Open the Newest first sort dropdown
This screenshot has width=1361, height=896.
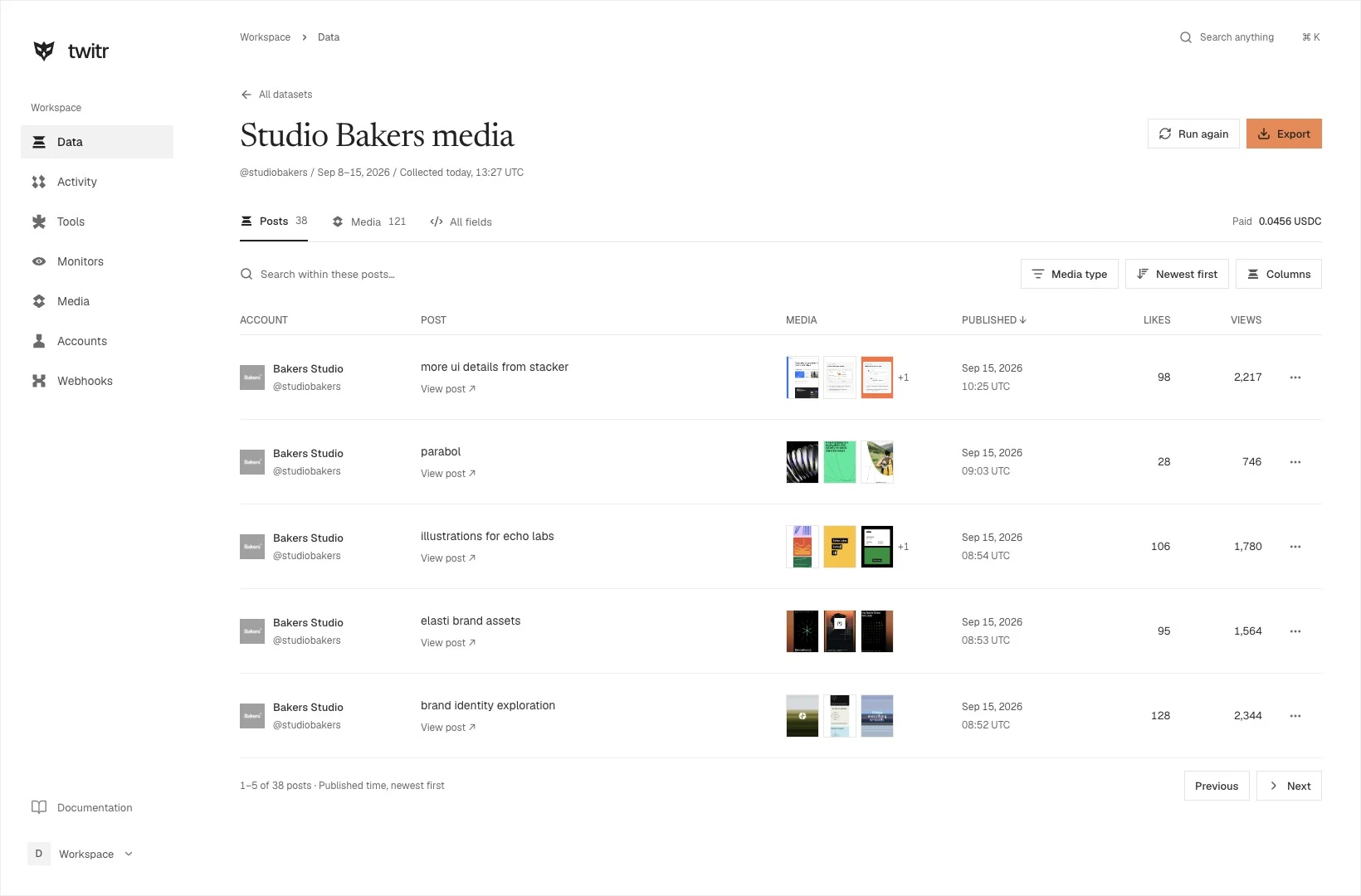(1177, 274)
